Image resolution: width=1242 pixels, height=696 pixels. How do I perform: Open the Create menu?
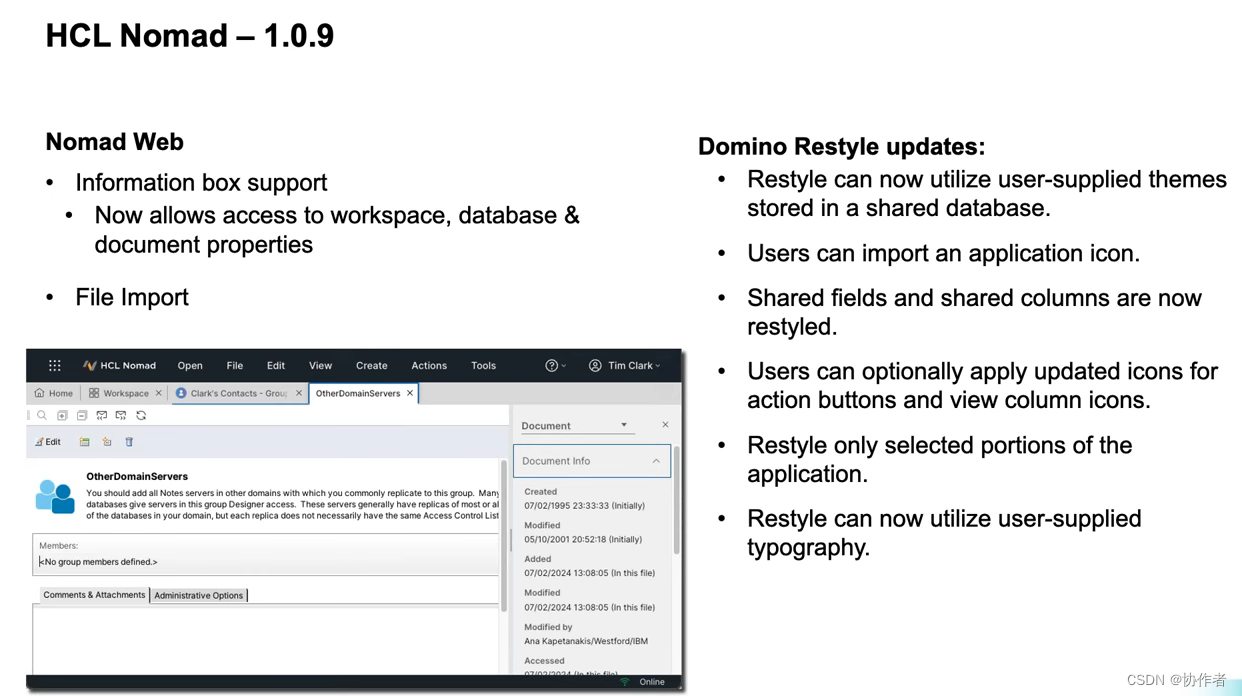point(371,366)
